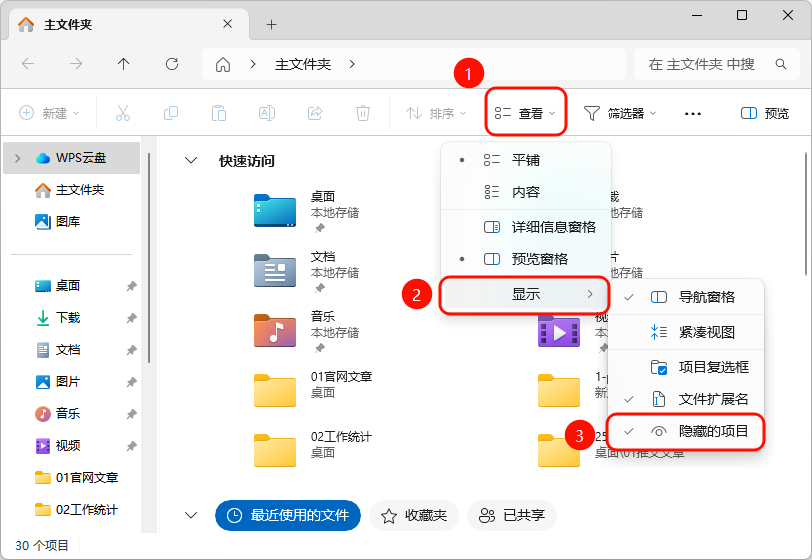This screenshot has height=560, width=812.
Task: Click the home icon in address bar
Action: click(x=223, y=64)
